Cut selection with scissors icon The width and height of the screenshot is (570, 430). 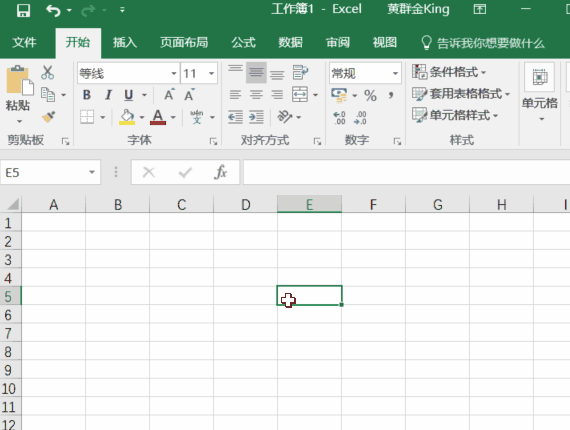click(47, 72)
